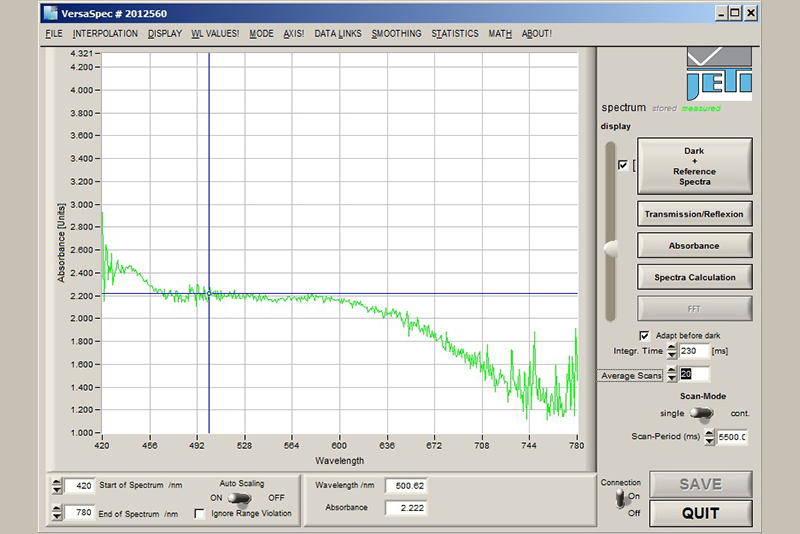Click the disabled FFT button

[x=694, y=309]
